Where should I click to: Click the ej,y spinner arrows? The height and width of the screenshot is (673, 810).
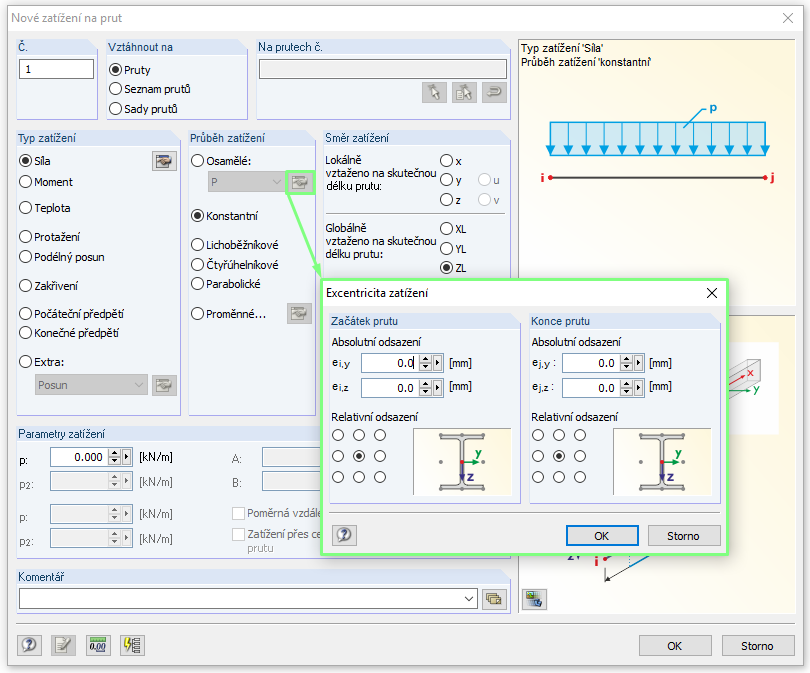[x=626, y=363]
